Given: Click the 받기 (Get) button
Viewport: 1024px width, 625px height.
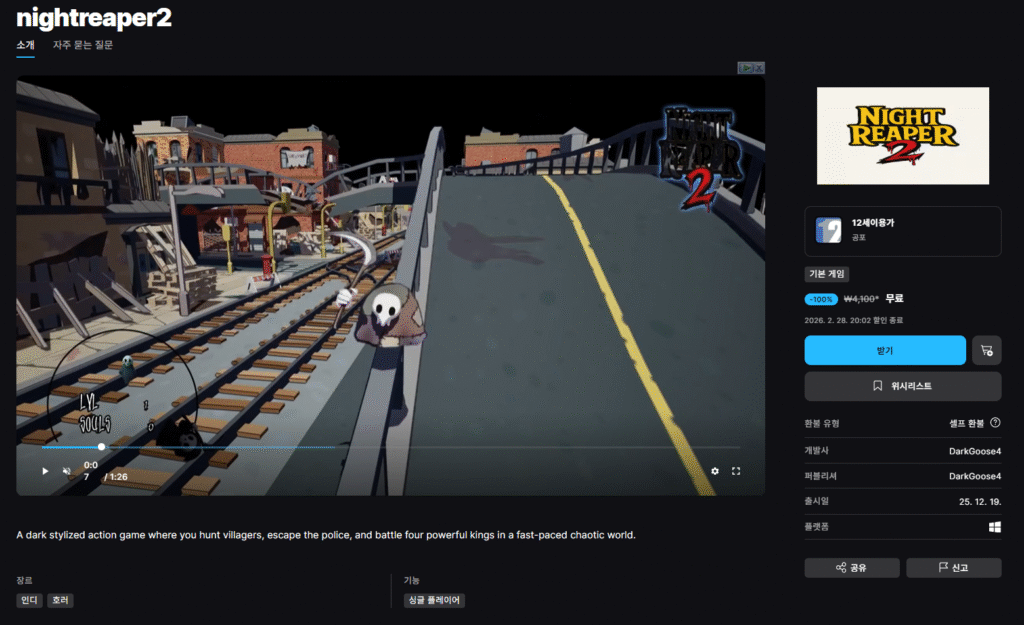Looking at the screenshot, I should tap(885, 350).
